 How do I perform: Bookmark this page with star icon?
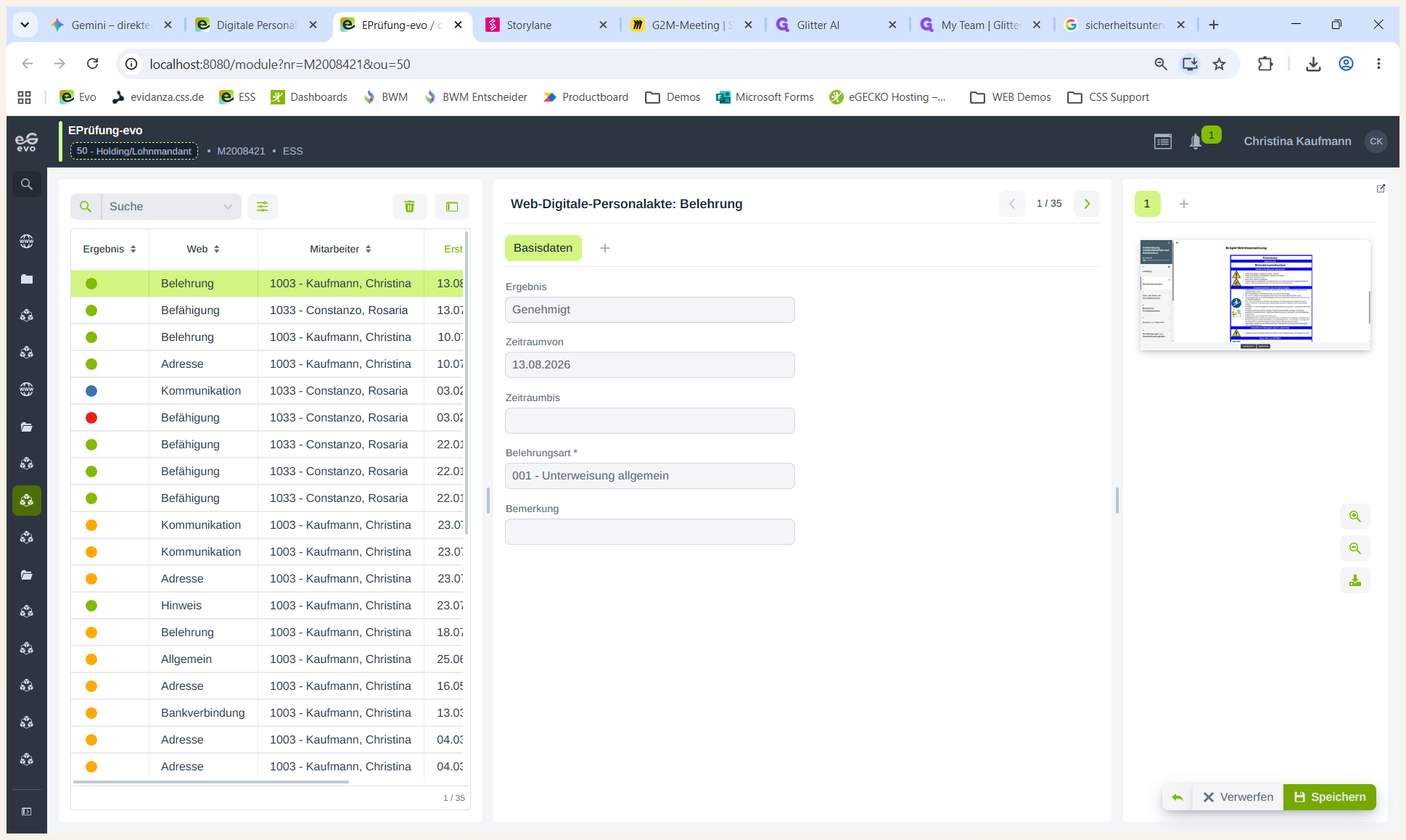(x=1220, y=65)
